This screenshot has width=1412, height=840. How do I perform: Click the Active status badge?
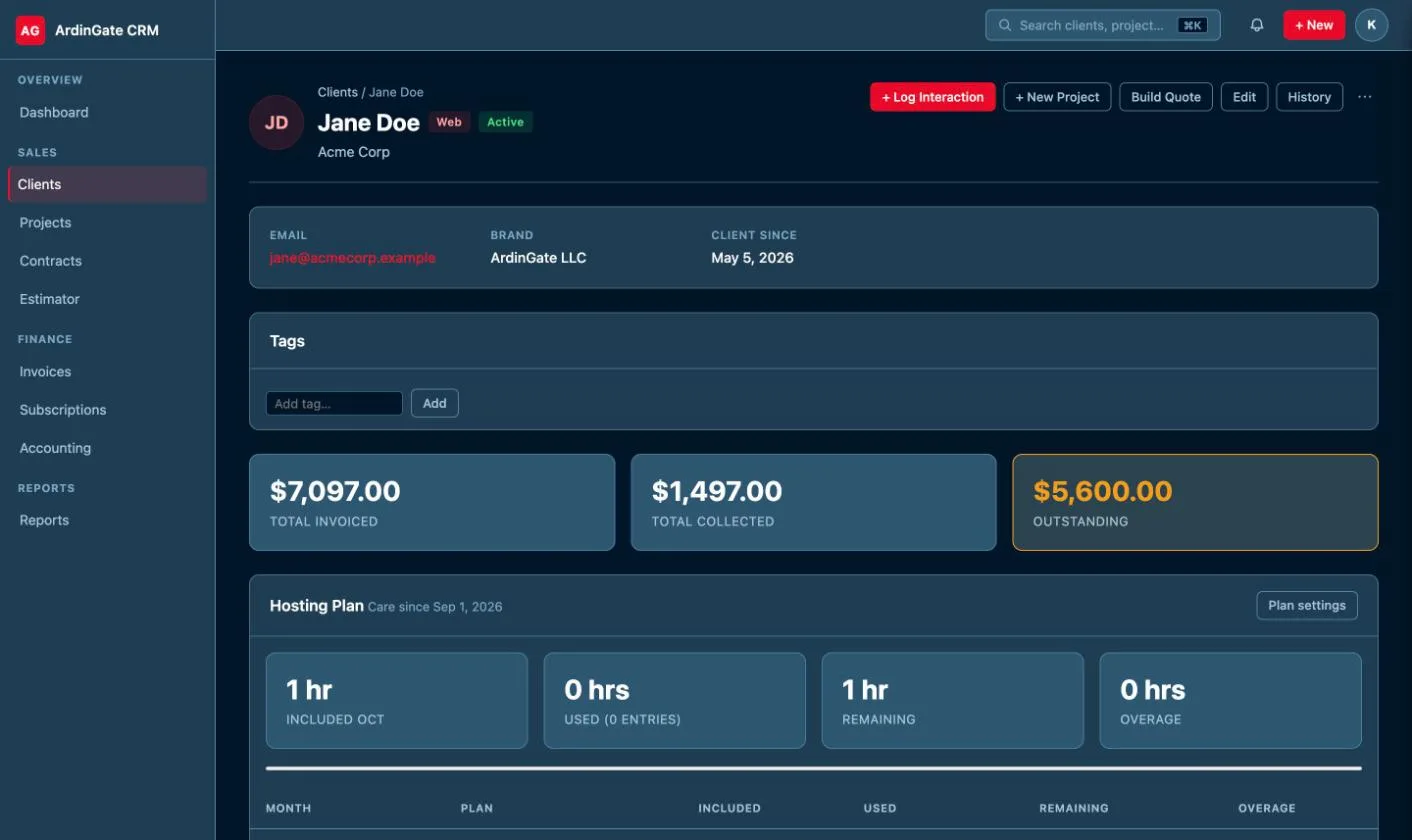pyautogui.click(x=506, y=122)
